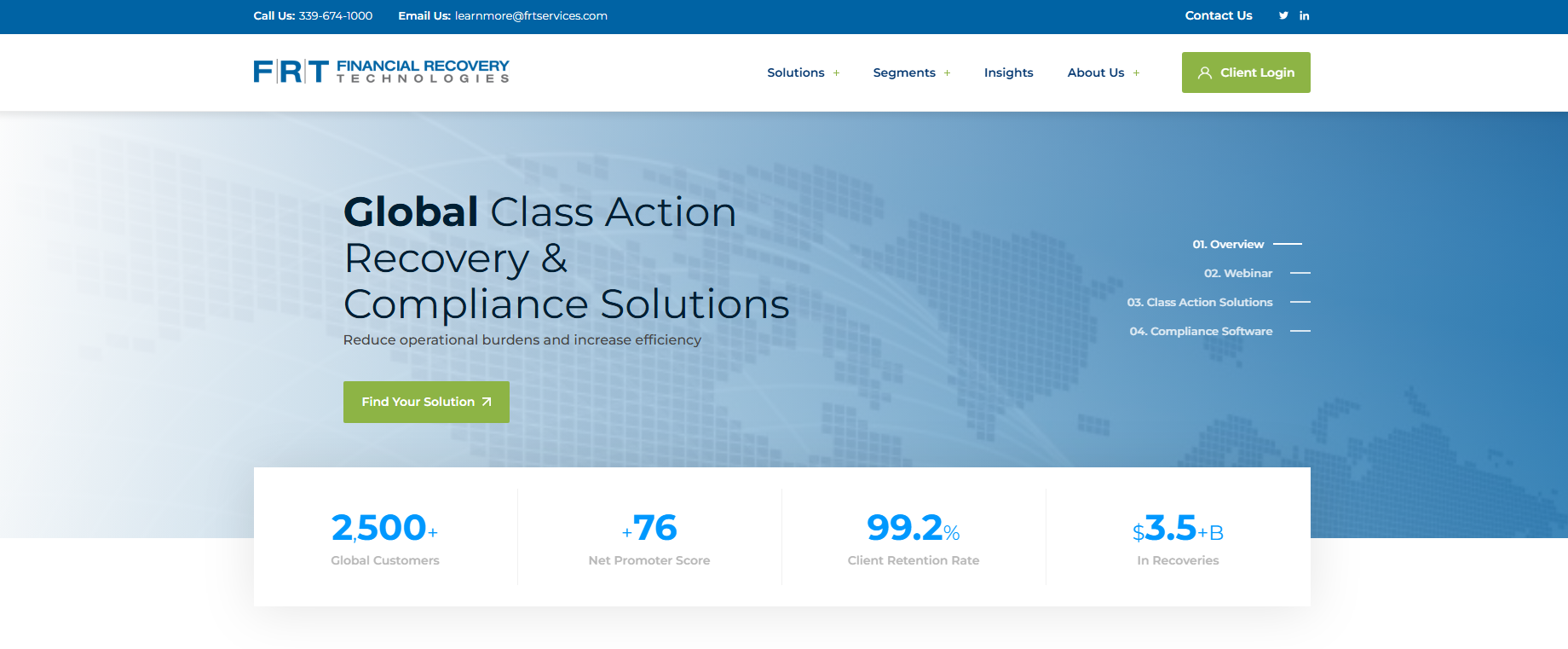Open the Solutions menu

coord(796,72)
